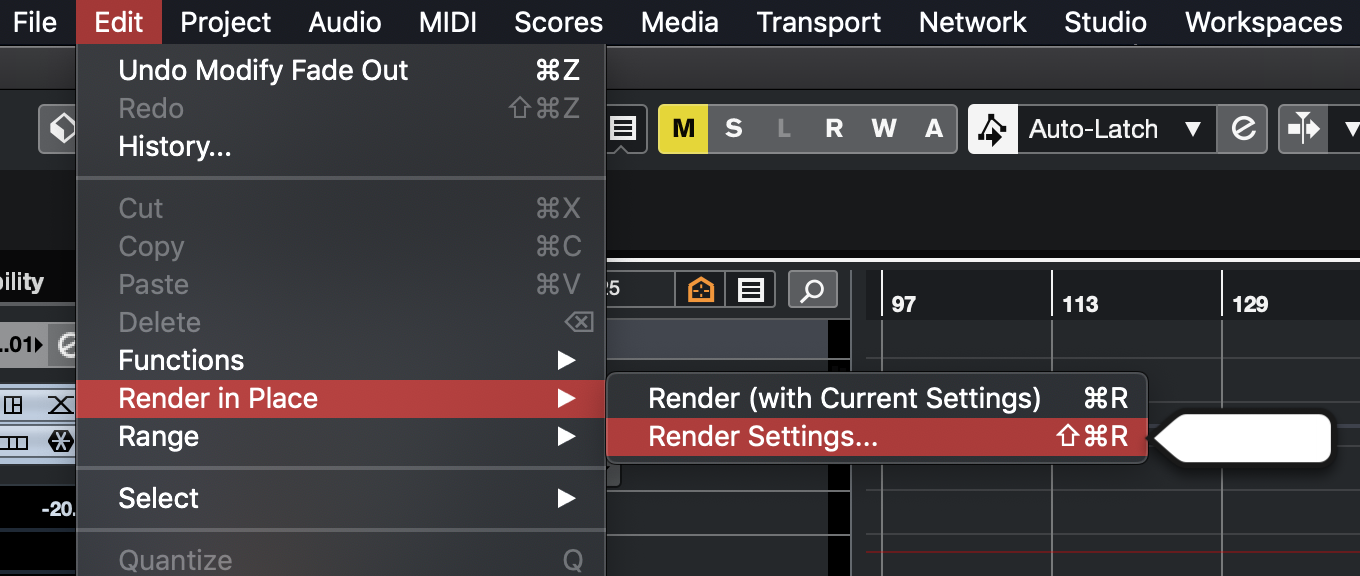1360x576 pixels.
Task: Open the magnifier search icon above tracks
Action: click(x=812, y=290)
